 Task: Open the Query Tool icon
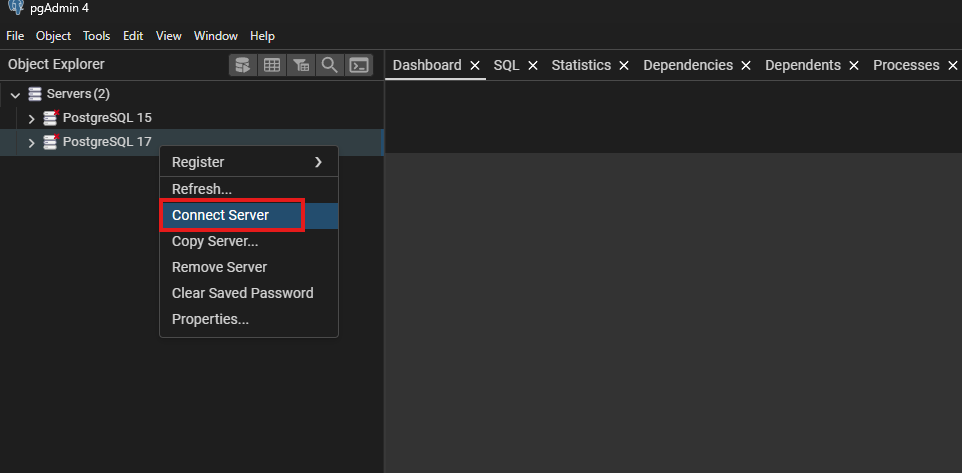tap(242, 65)
